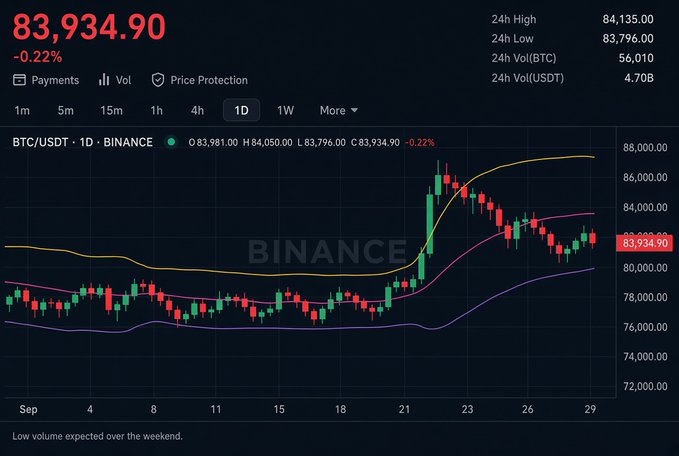Screen dimensions: 679x456
Task: Click the -0.22% change under headline price
Action: pyautogui.click(x=38, y=57)
